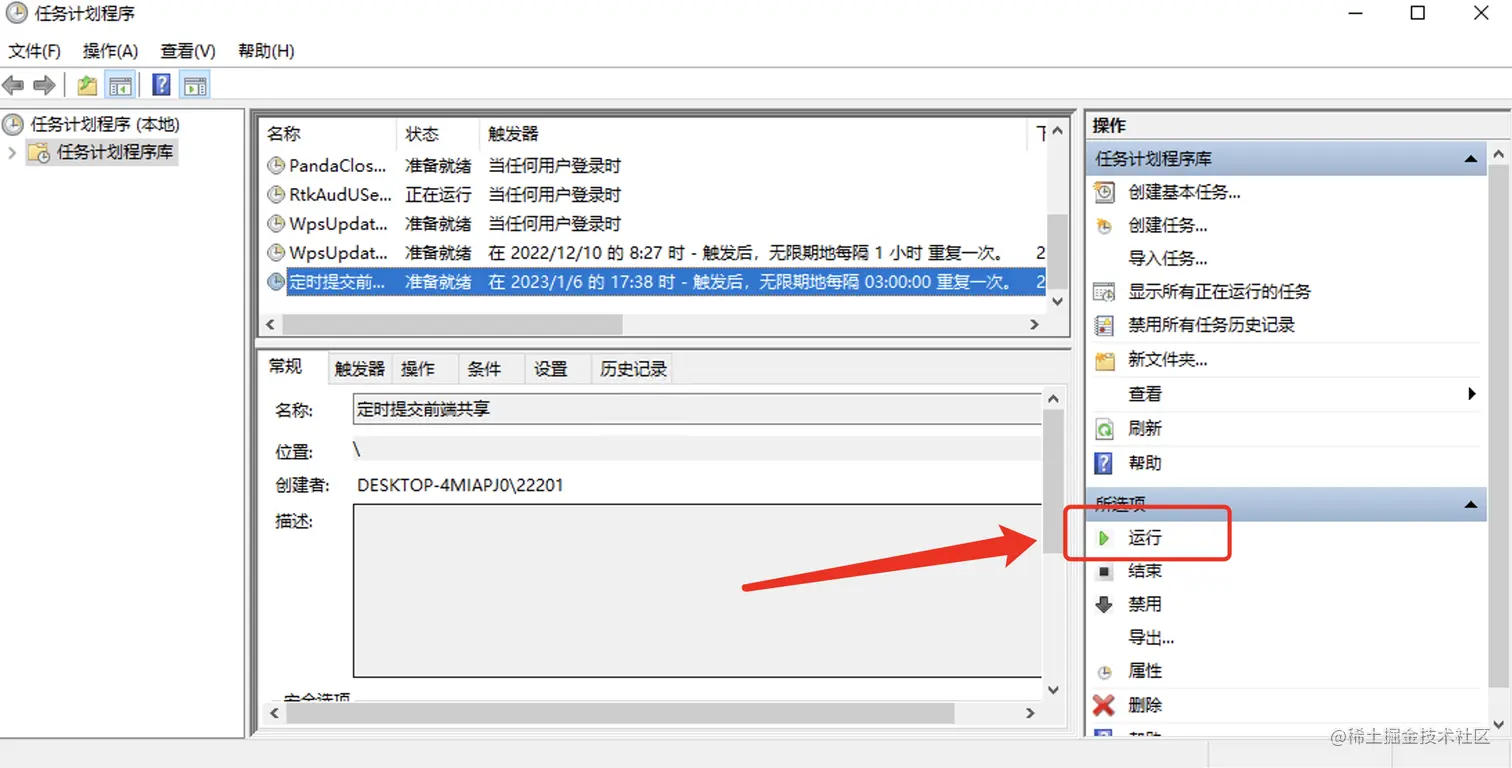Click the Forward arrow toolbar icon
This screenshot has height=768, width=1512.
click(44, 86)
